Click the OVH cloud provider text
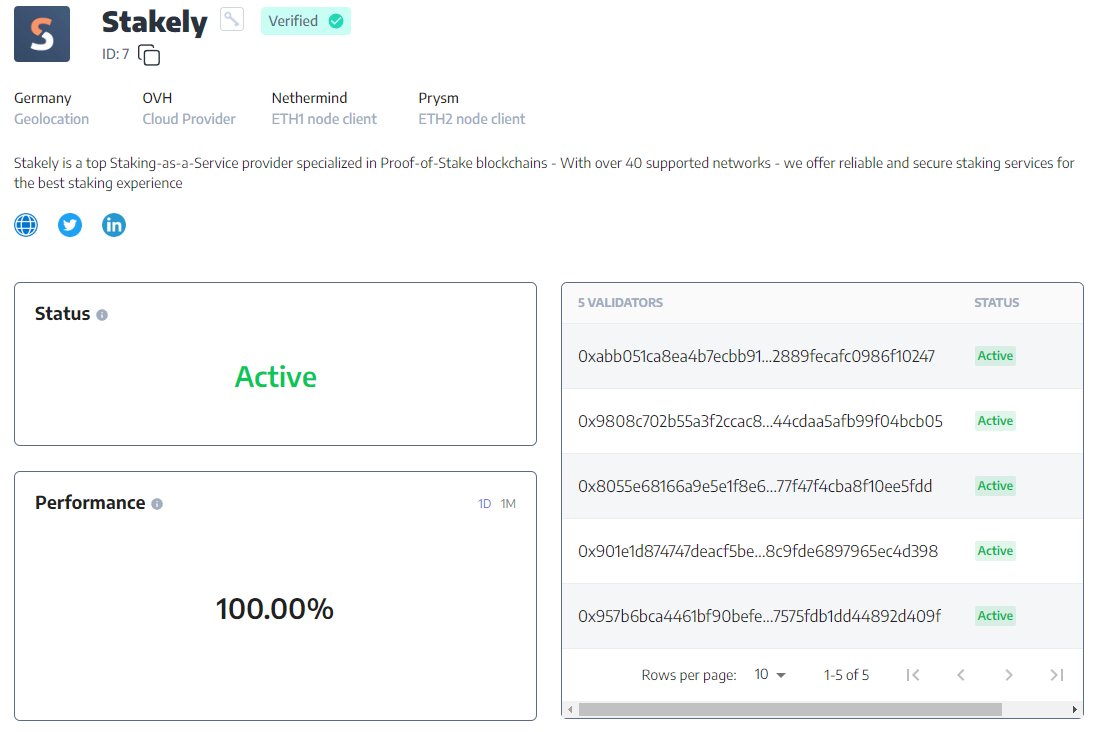Image resolution: width=1097 pixels, height=732 pixels. [157, 98]
